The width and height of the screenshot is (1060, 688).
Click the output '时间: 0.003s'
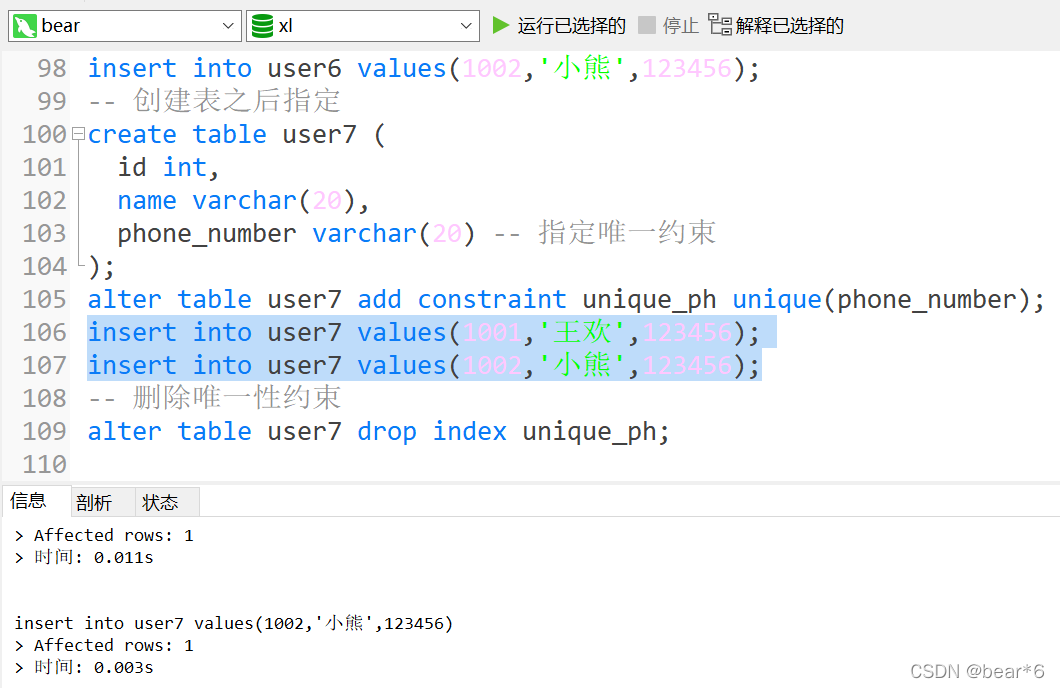[x=93, y=667]
